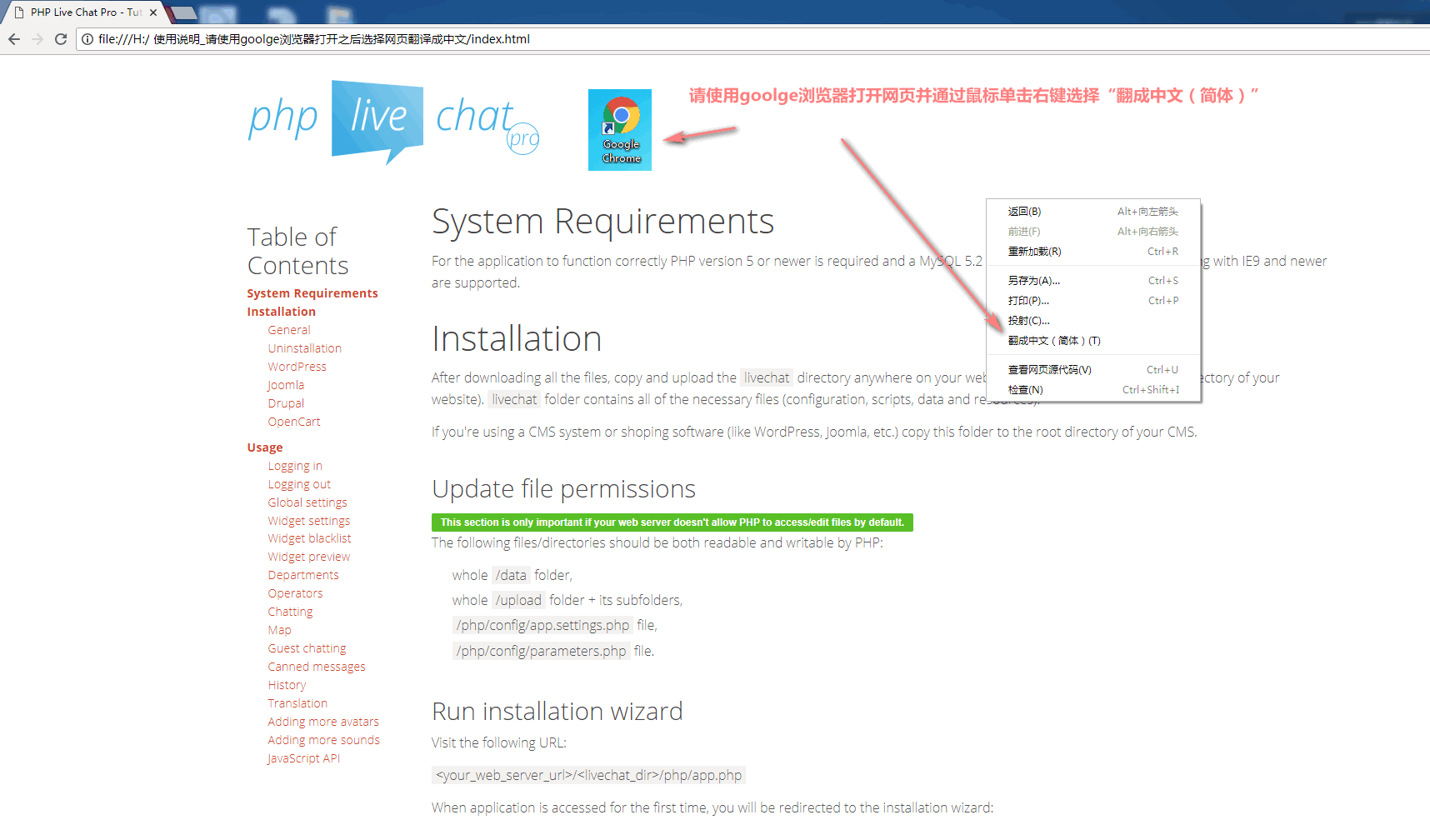The height and width of the screenshot is (840, 1430).
Task: Go to the General section link
Action: click(289, 330)
